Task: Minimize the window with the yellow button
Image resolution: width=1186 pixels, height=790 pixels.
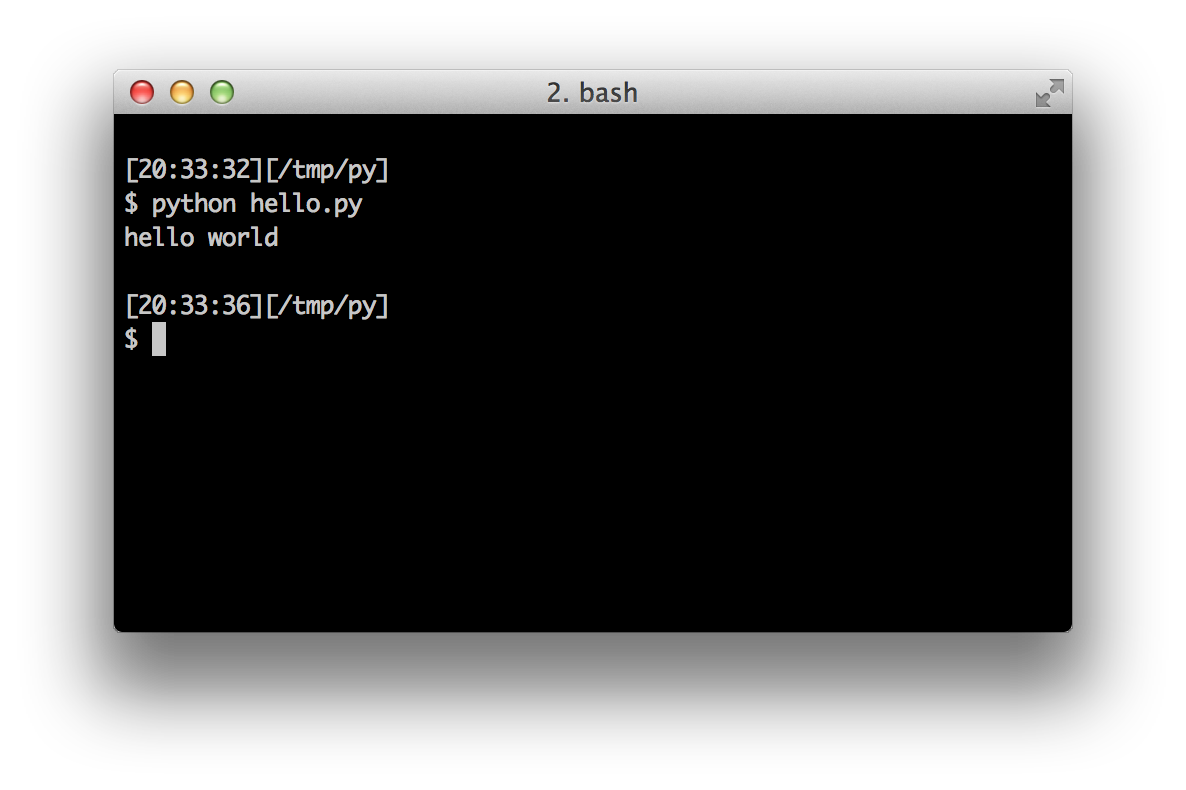Action: [182, 93]
